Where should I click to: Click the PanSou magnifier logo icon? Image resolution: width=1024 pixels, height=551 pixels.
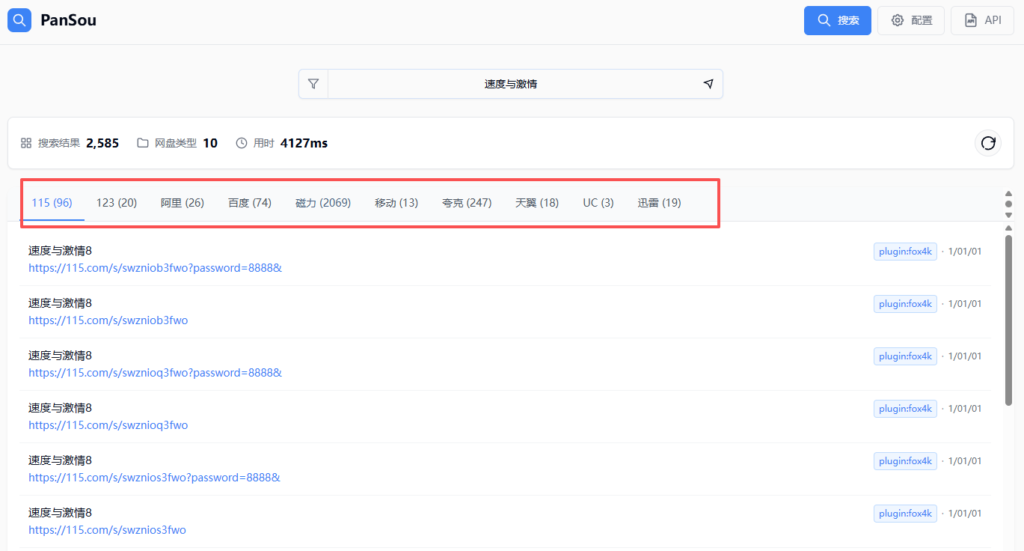click(20, 20)
